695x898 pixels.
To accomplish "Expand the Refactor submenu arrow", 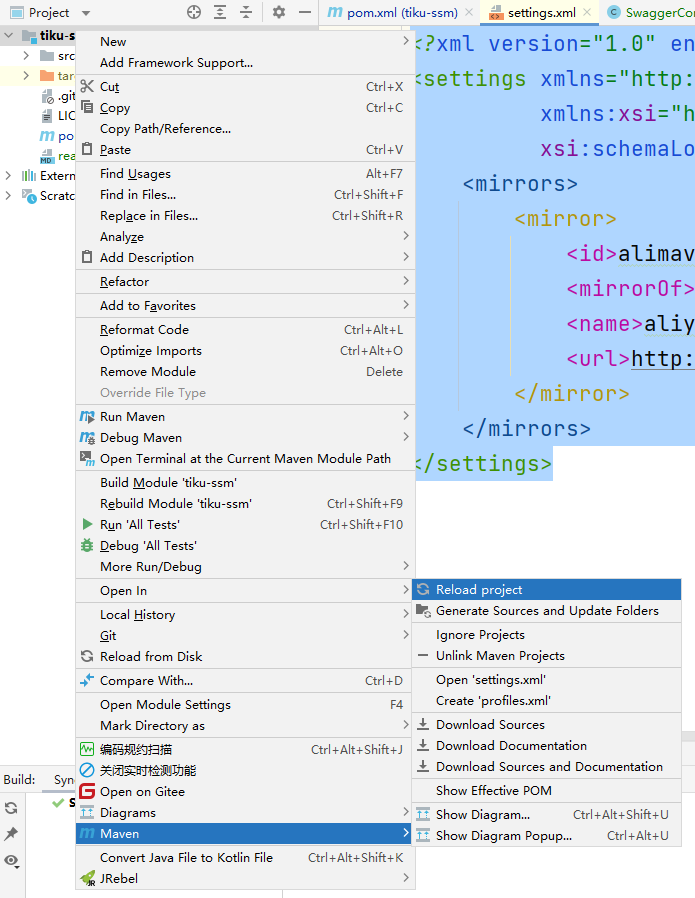I will (406, 281).
